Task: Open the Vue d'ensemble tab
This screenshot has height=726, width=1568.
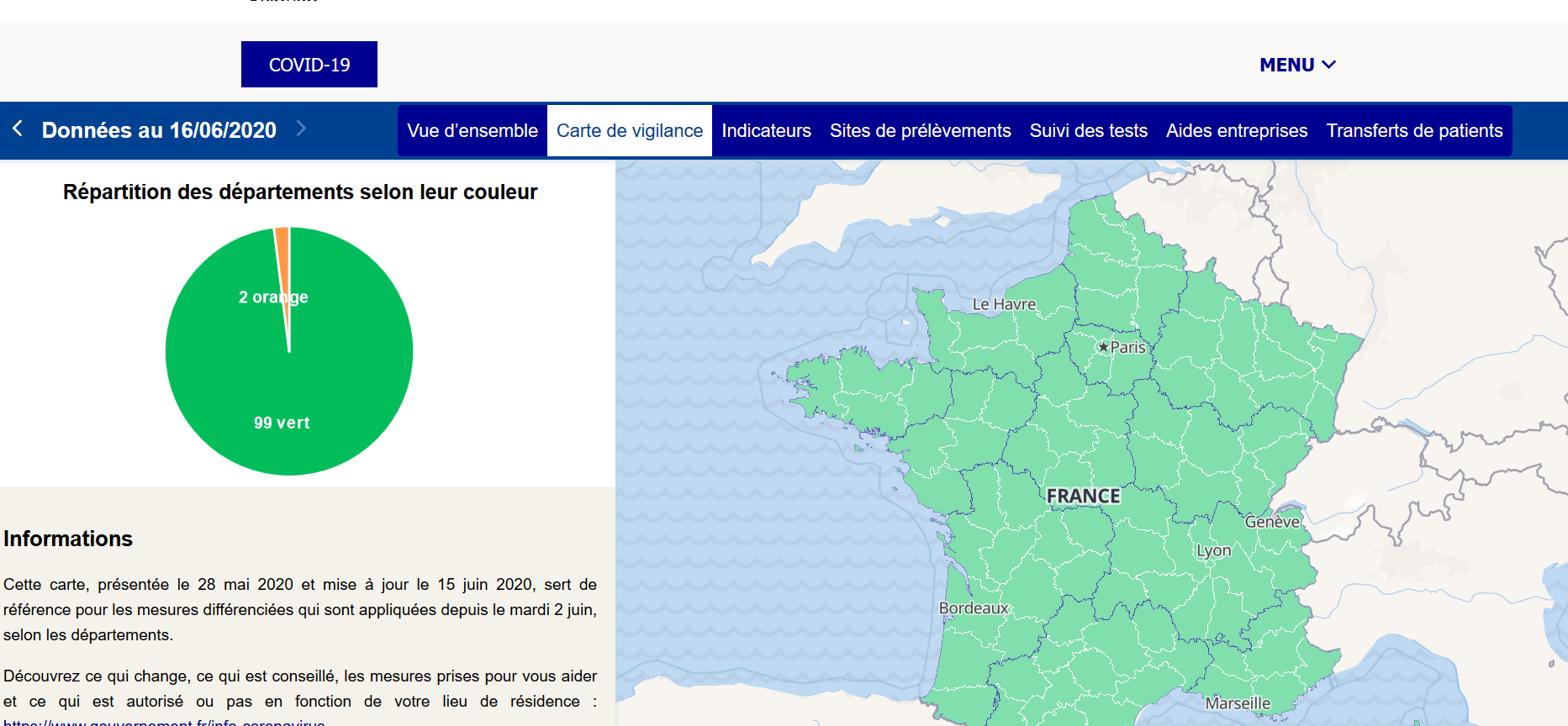Action: pos(472,131)
